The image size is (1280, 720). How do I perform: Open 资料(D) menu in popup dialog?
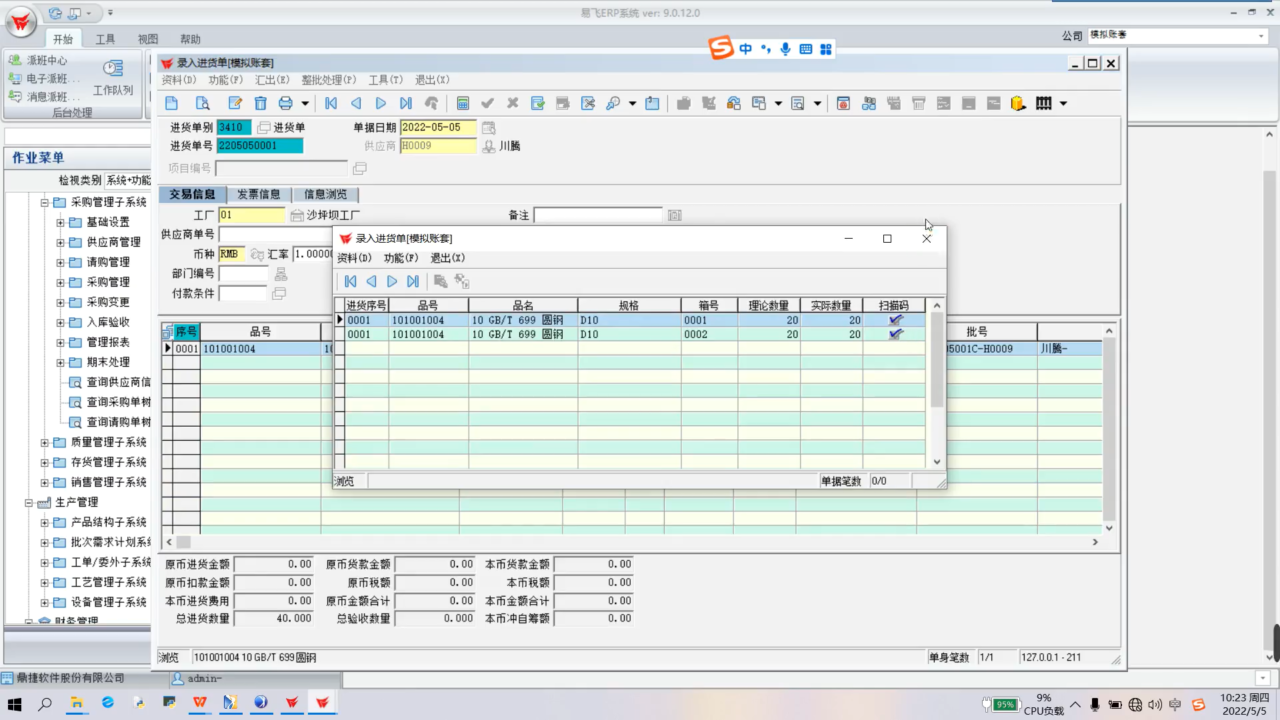[x=355, y=258]
